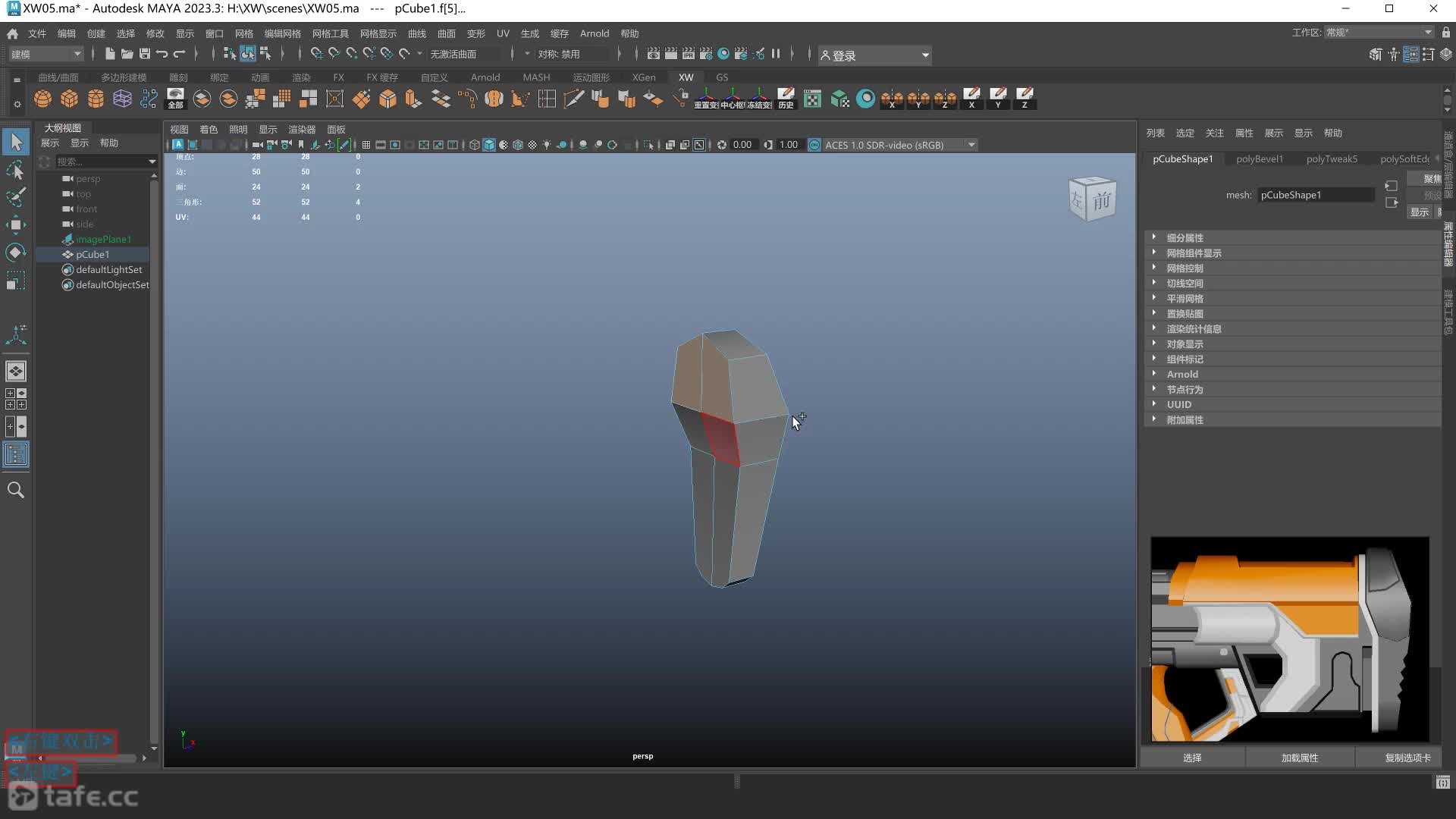Click the Multi-Cut knife shelf icon
This screenshot has height=819, width=1456.
[574, 99]
